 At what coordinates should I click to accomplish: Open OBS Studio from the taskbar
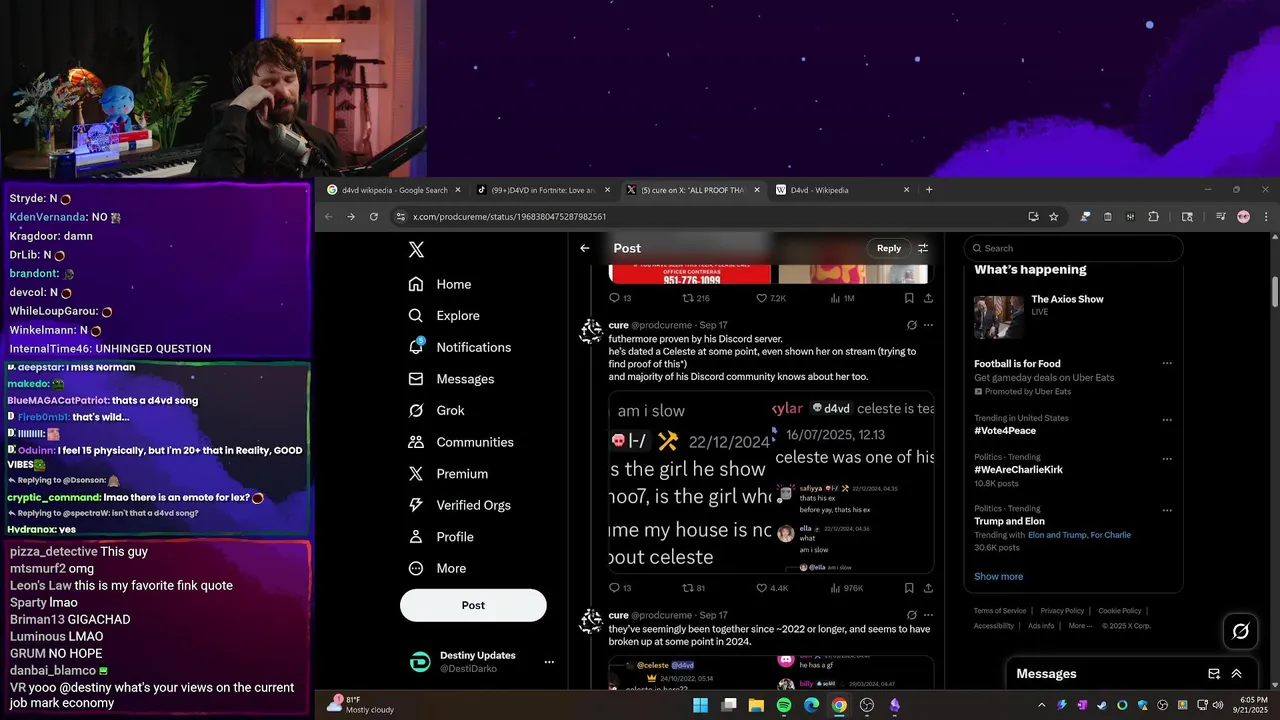[867, 705]
